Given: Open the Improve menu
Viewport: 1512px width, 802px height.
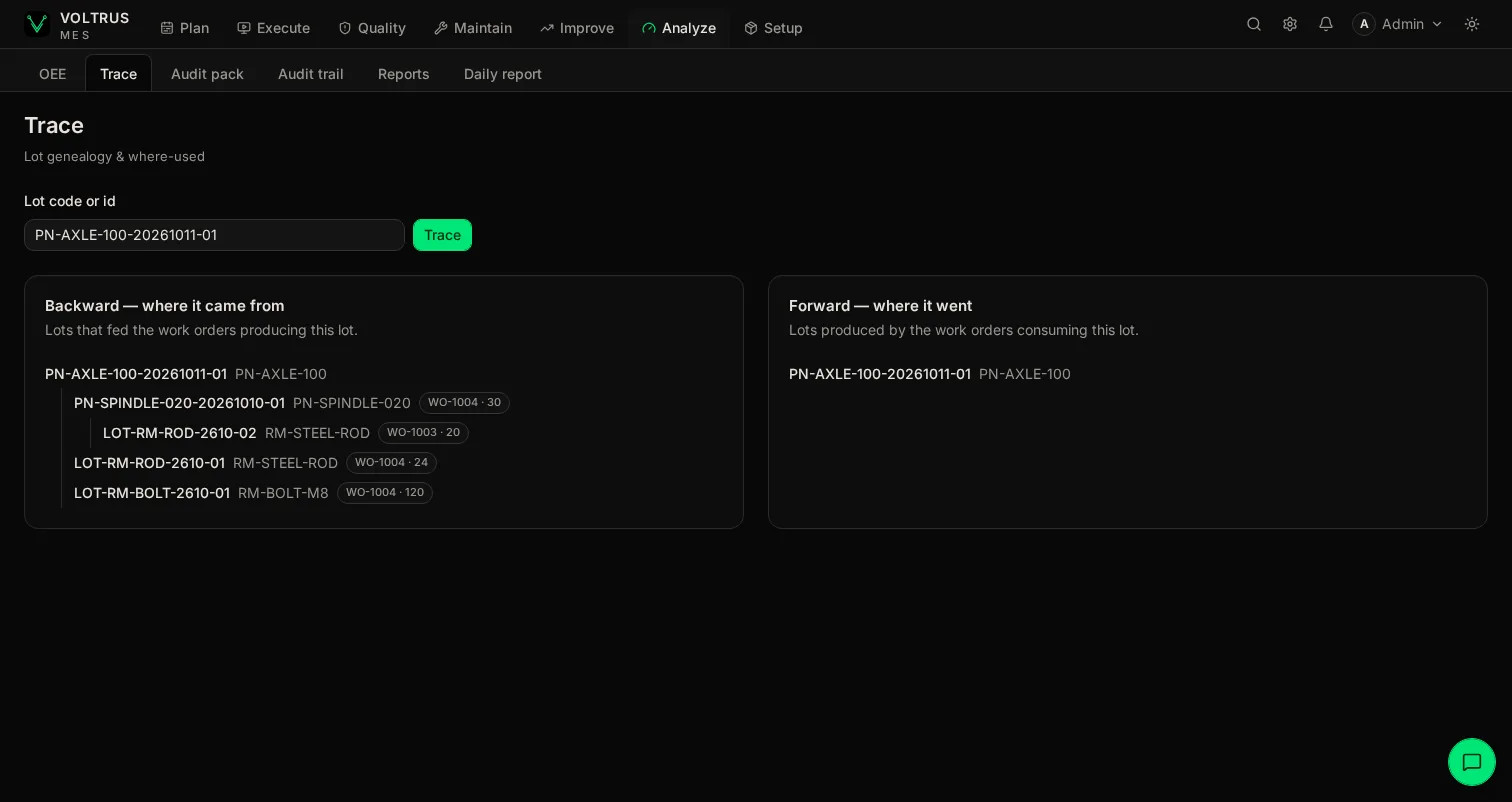Looking at the screenshot, I should click(x=577, y=28).
